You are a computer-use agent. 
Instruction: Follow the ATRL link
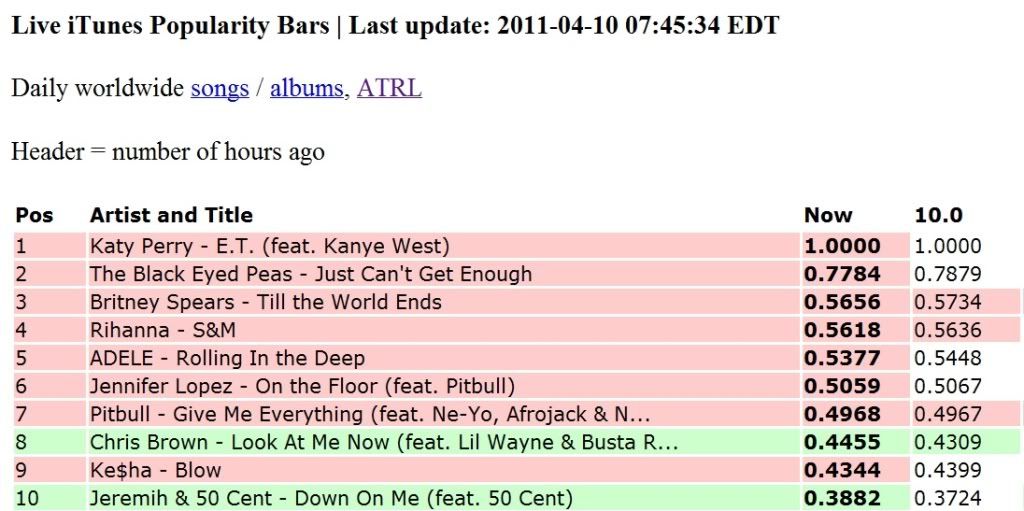click(389, 88)
